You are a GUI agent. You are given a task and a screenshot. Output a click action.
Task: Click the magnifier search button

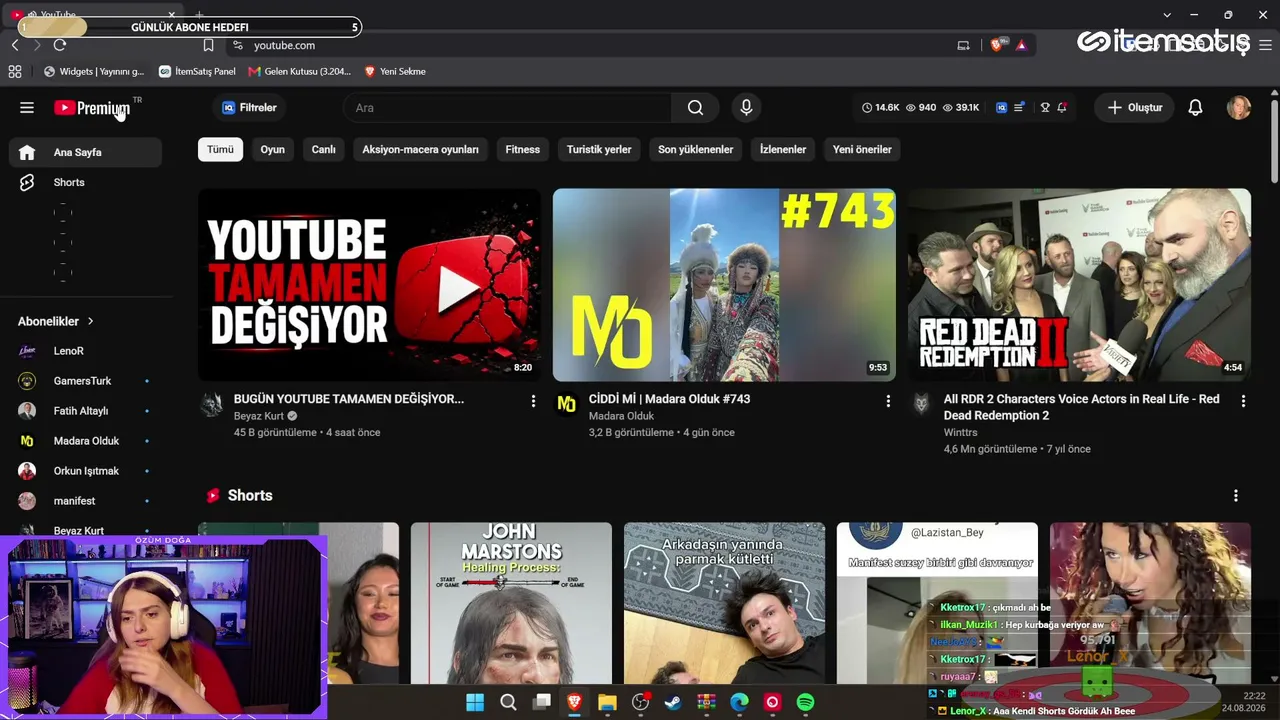point(696,108)
